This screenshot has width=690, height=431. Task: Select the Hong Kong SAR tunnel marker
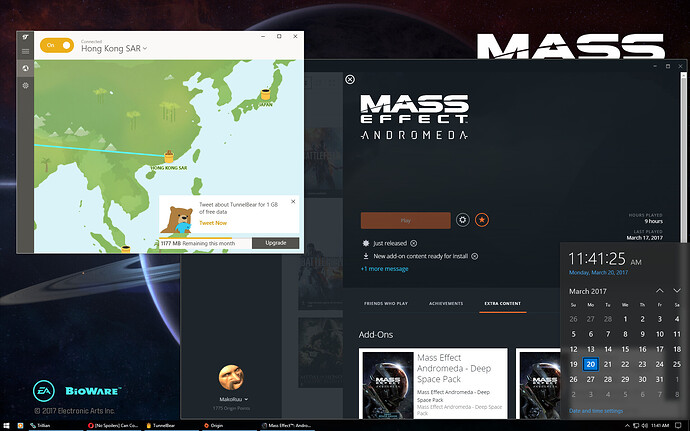tap(169, 157)
